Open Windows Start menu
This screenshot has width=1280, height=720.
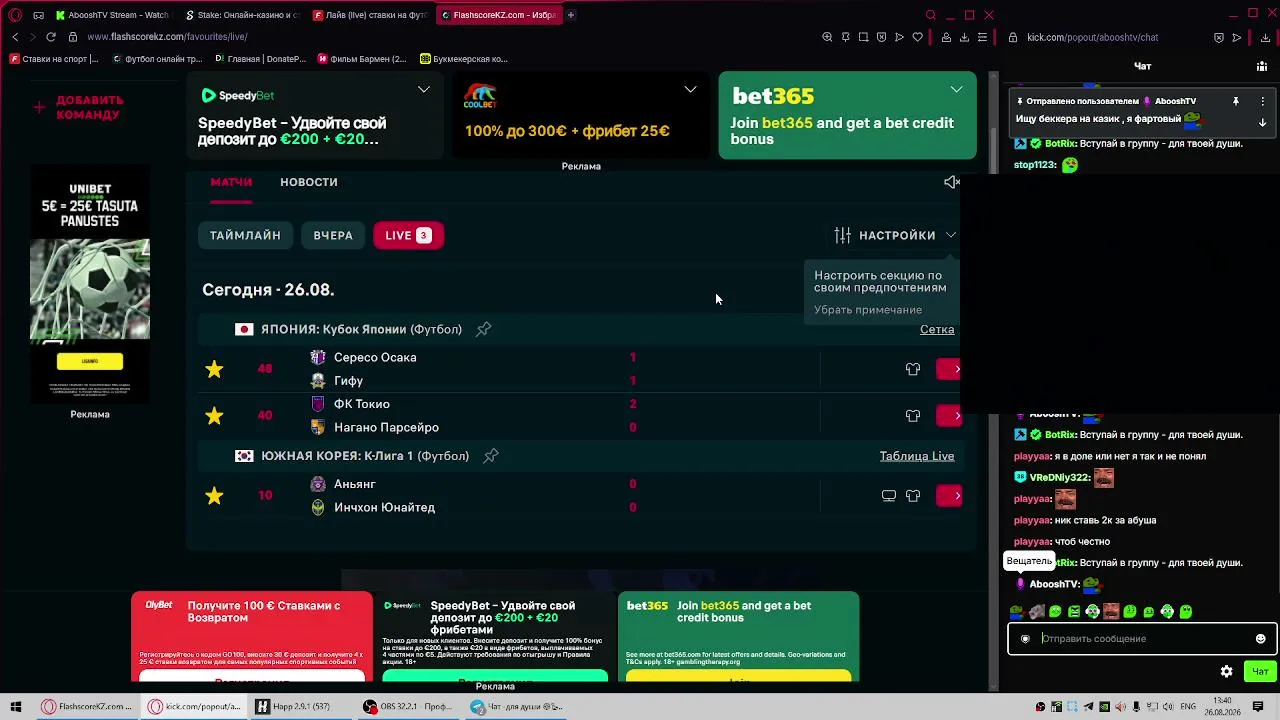click(x=16, y=707)
